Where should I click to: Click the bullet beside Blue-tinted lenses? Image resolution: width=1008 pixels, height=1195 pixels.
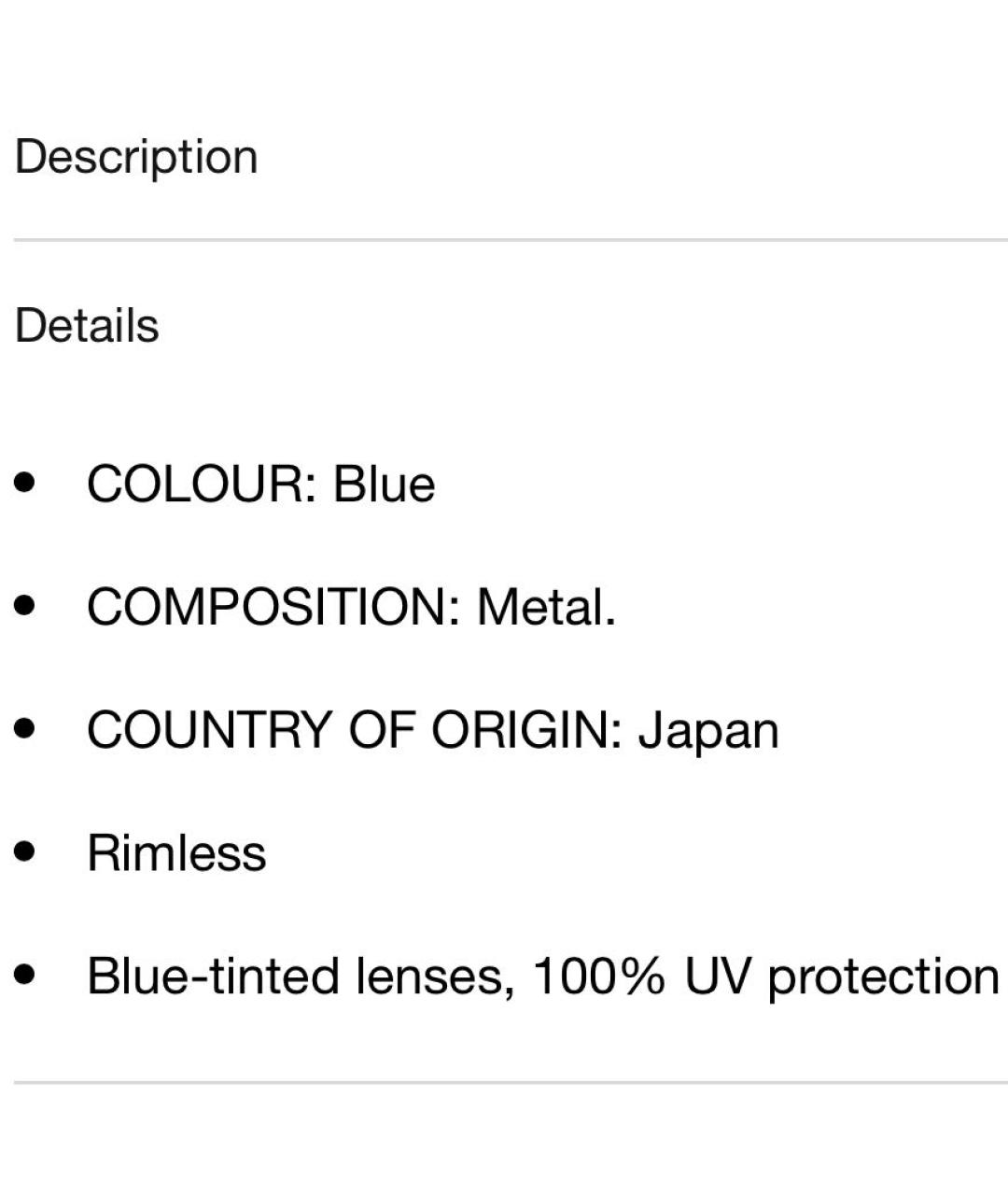(x=25, y=975)
